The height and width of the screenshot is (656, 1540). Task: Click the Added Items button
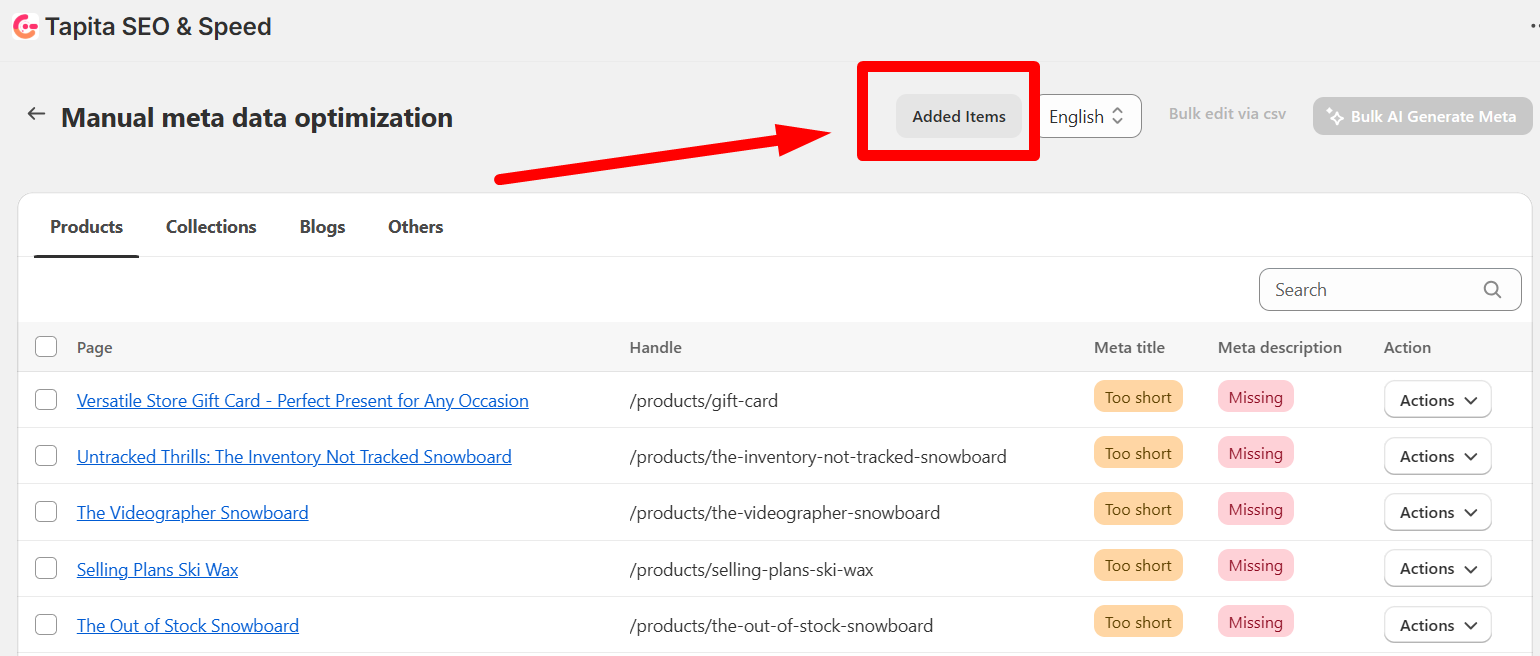pos(958,117)
